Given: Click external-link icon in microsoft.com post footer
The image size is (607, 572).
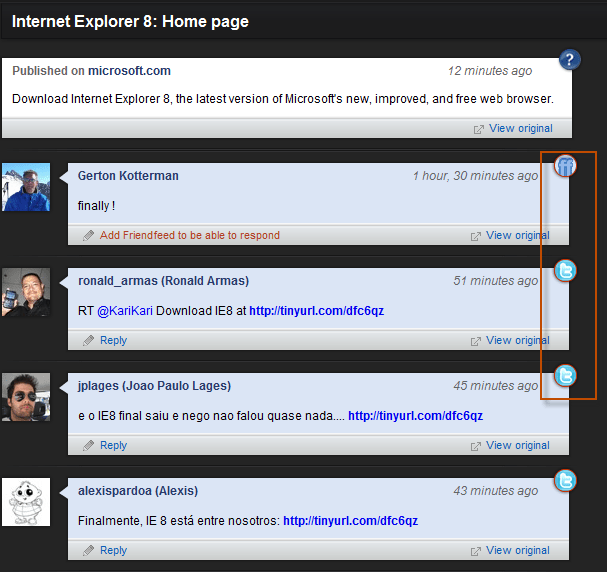Looking at the screenshot, I should coord(478,129).
